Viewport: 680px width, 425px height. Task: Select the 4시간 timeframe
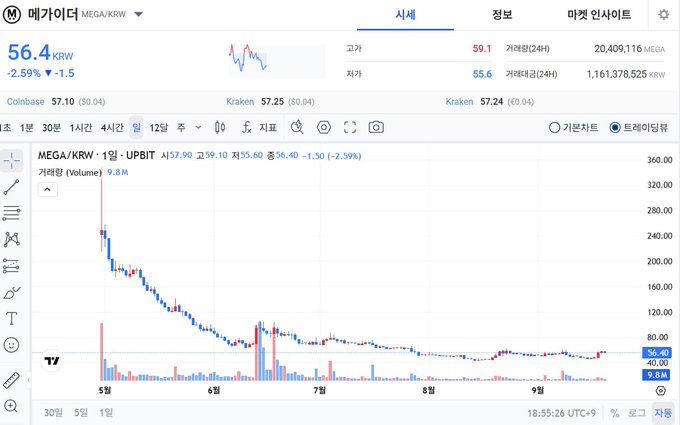(x=112, y=128)
